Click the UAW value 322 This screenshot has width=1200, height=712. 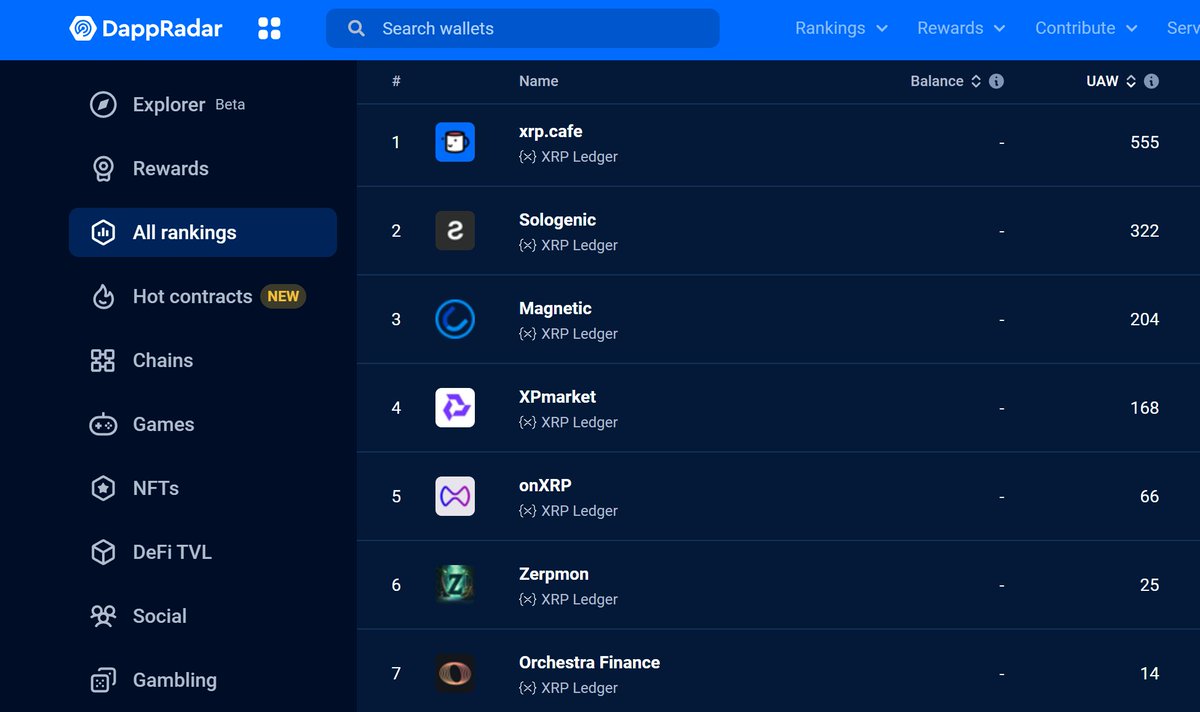point(1144,231)
